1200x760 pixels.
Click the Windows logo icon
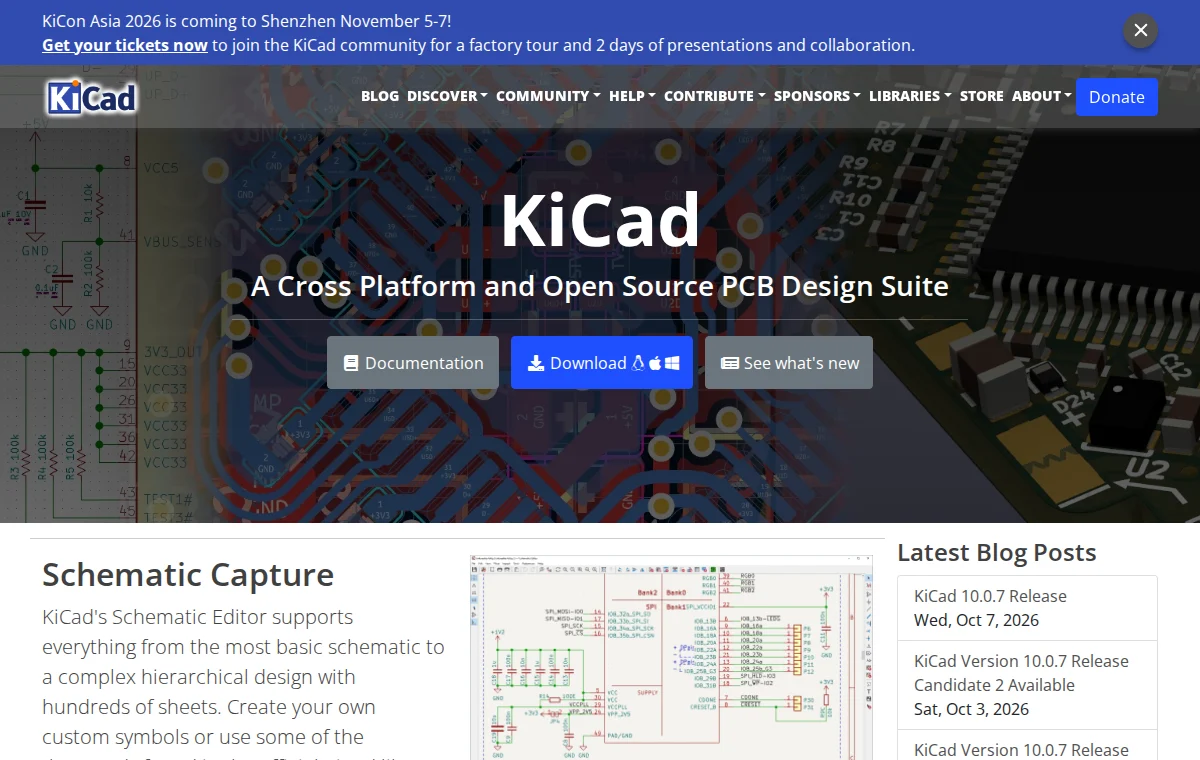click(673, 363)
